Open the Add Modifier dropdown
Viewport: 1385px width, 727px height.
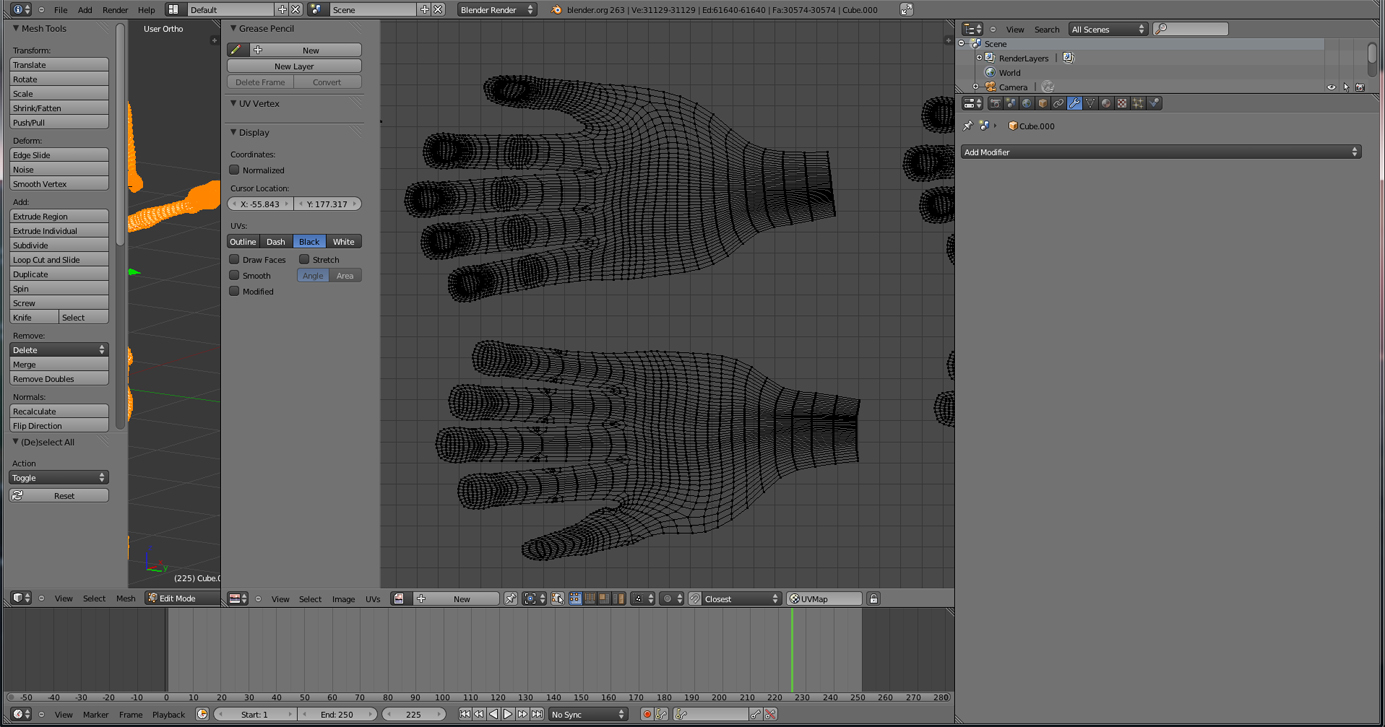[1160, 152]
